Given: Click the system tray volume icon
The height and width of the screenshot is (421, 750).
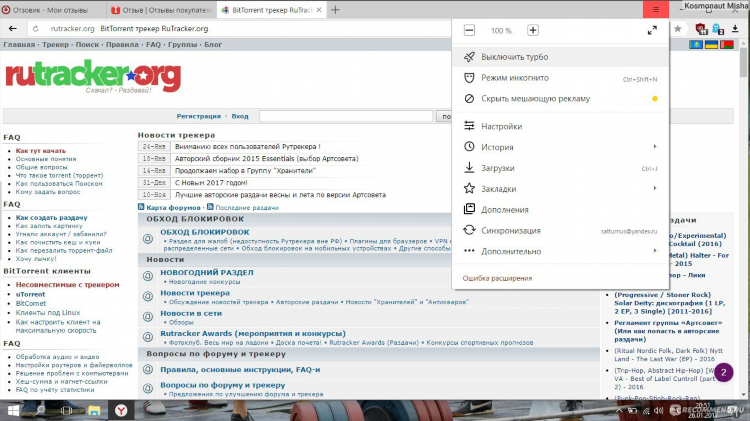Looking at the screenshot, I should tap(658, 410).
